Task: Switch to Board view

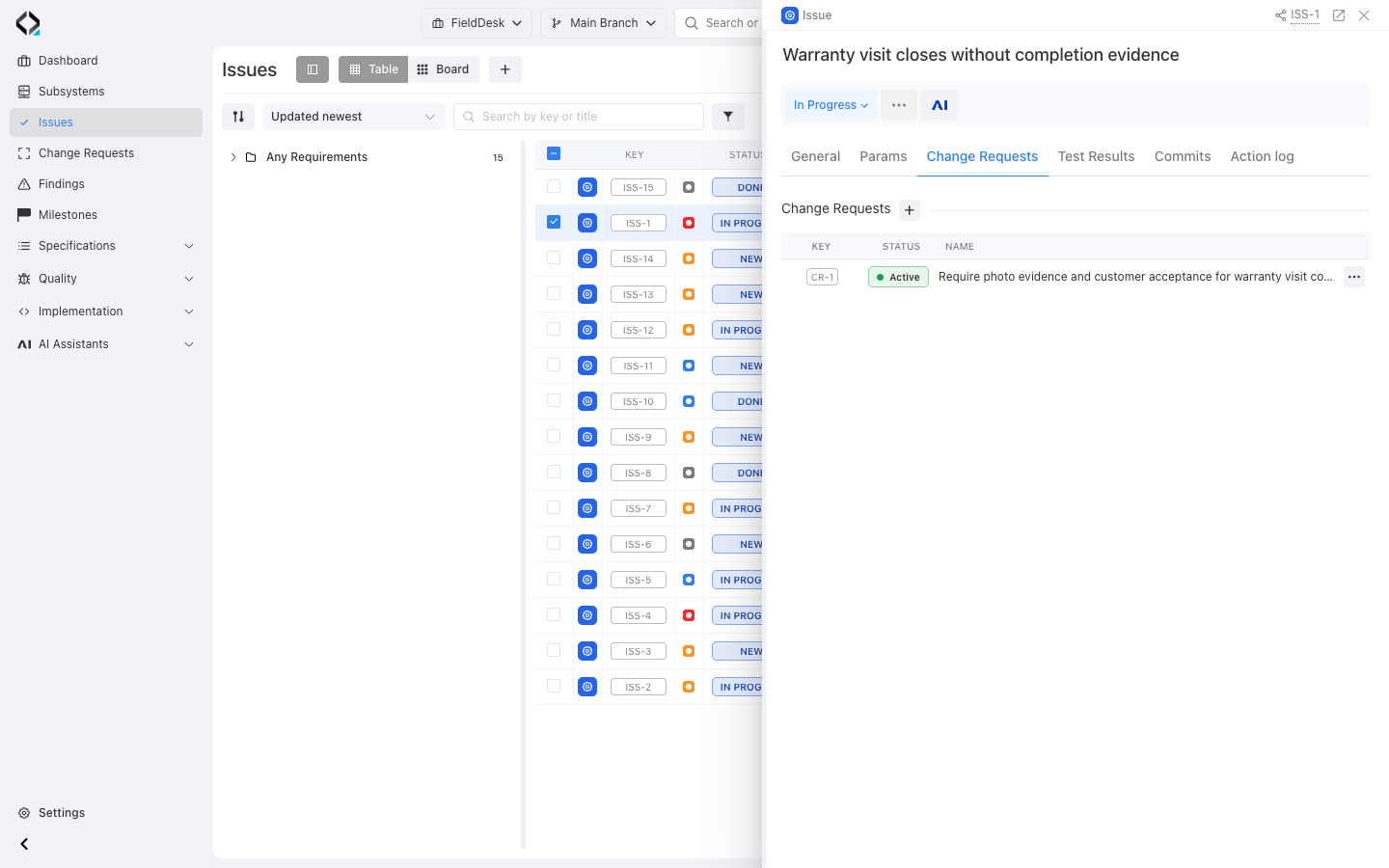Action: click(x=444, y=69)
